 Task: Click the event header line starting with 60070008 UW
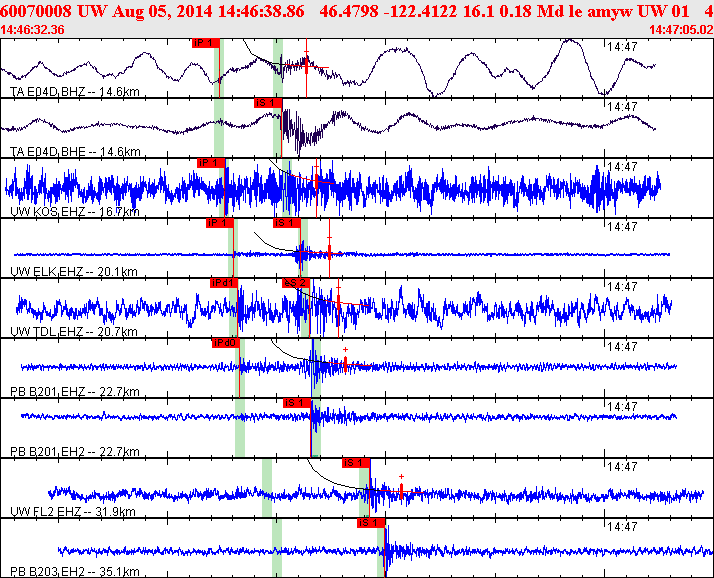tap(357, 11)
